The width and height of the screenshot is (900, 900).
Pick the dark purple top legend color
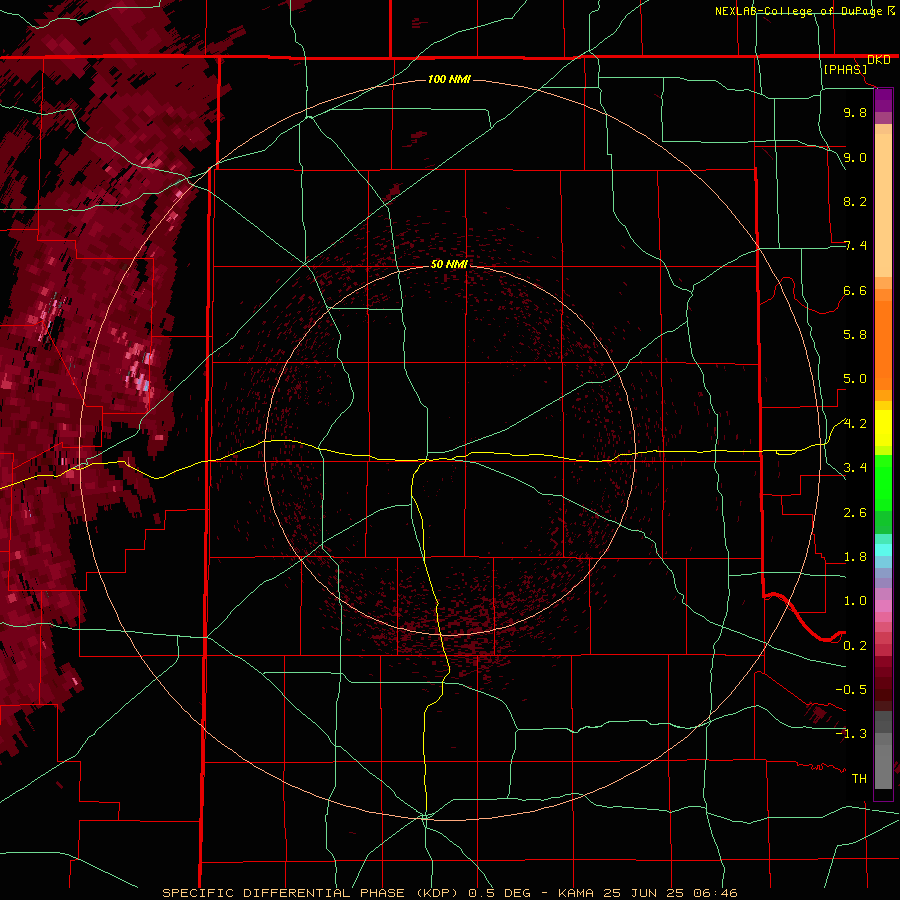(883, 100)
